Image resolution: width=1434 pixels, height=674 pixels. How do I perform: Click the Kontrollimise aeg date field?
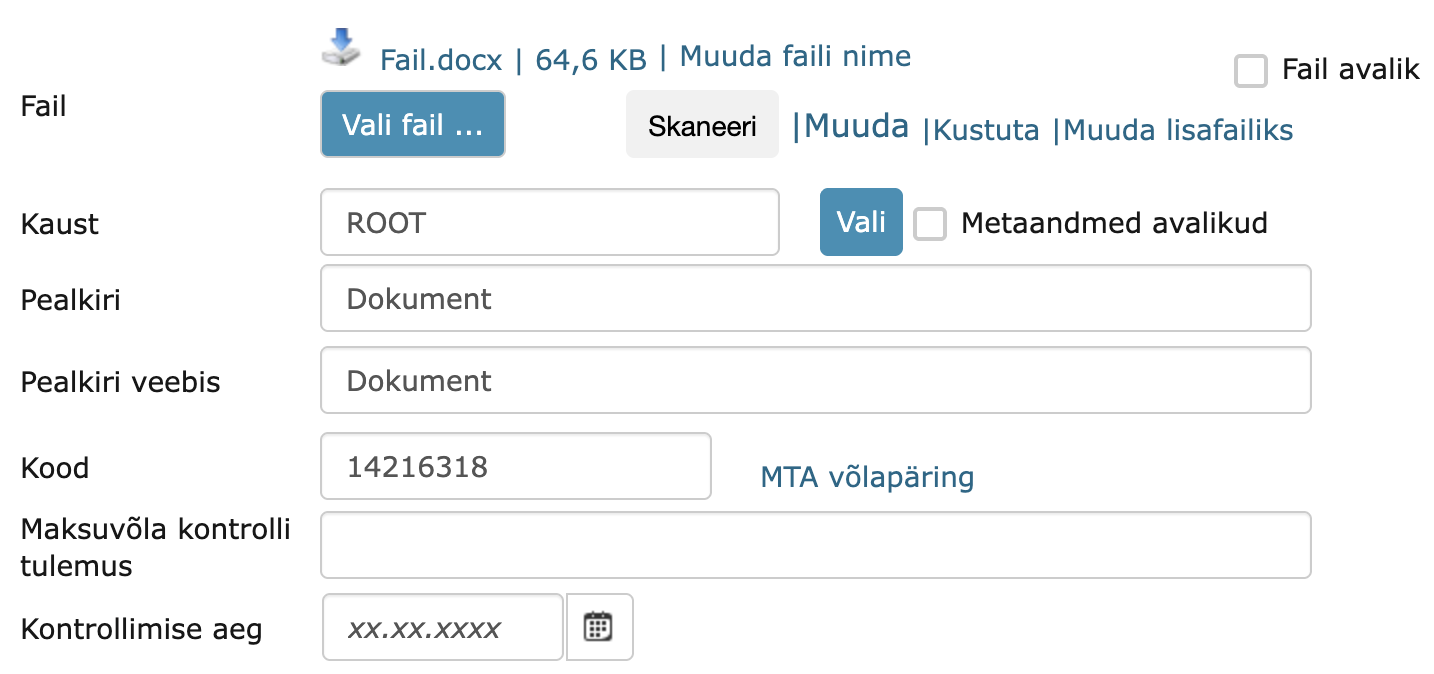443,627
